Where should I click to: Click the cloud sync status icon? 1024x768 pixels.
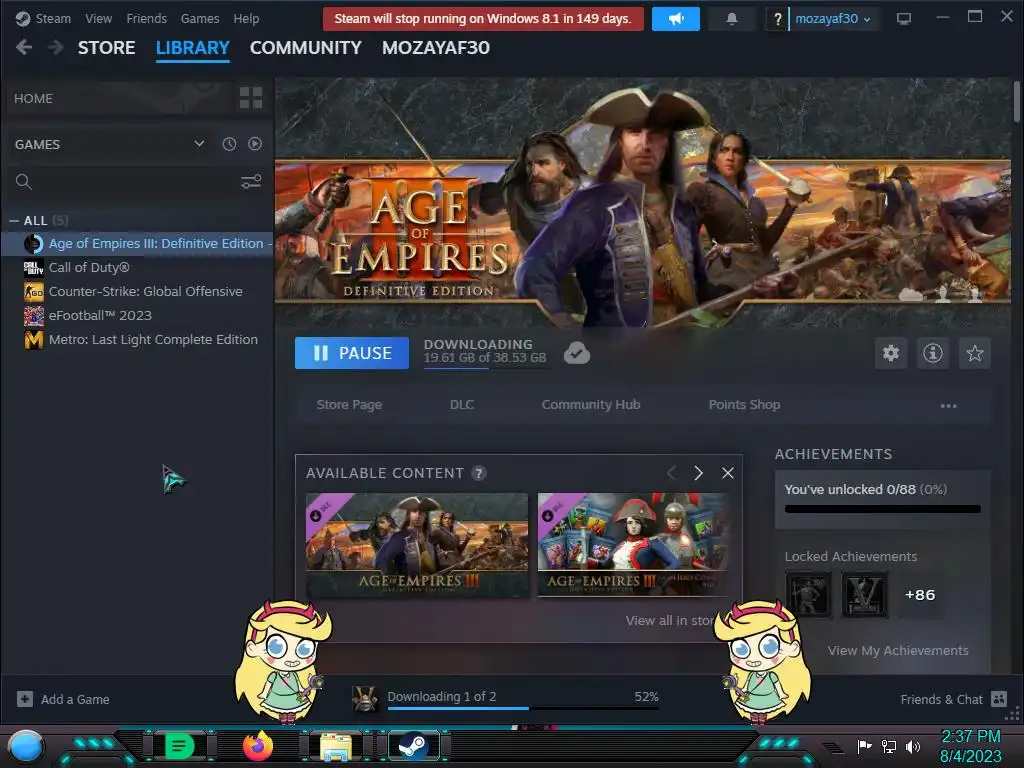[577, 353]
